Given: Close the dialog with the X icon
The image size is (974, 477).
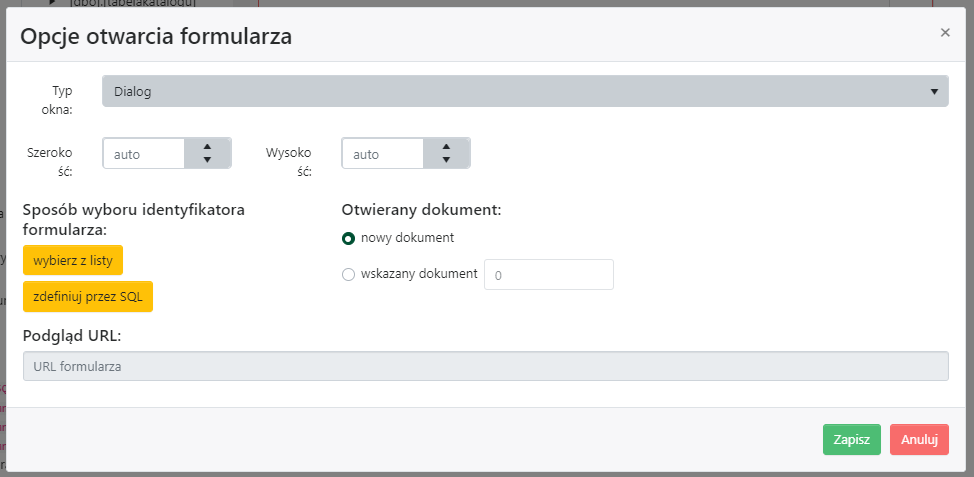Looking at the screenshot, I should [945, 33].
